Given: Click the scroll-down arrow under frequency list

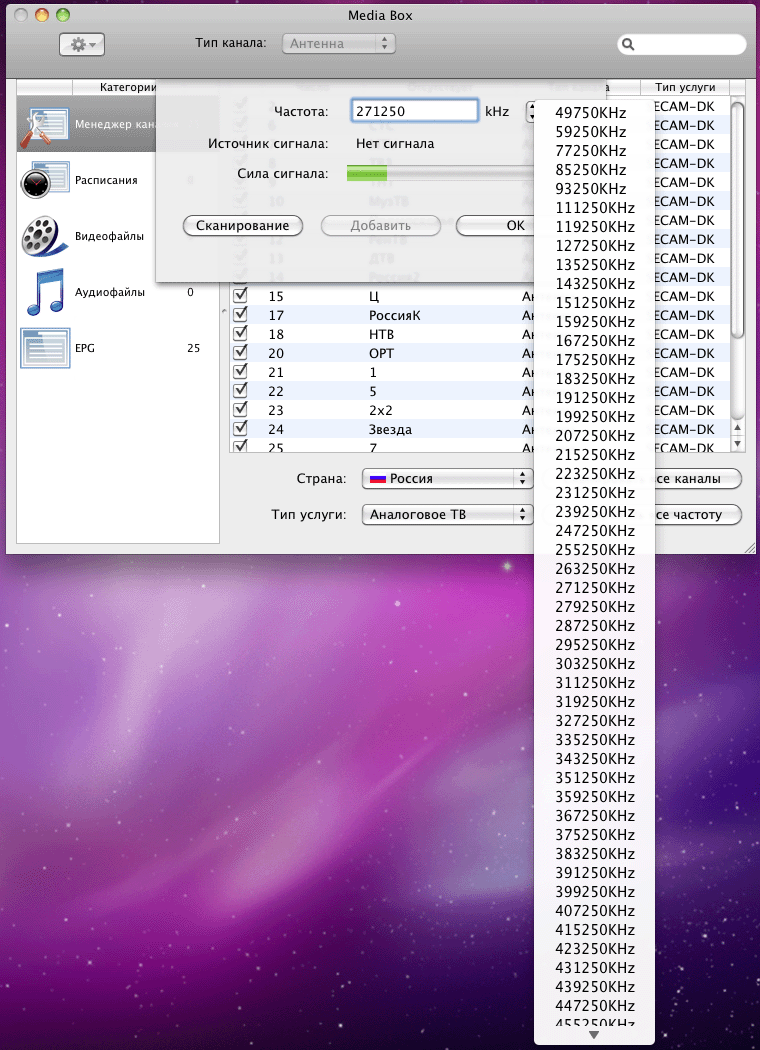Looking at the screenshot, I should [594, 1035].
